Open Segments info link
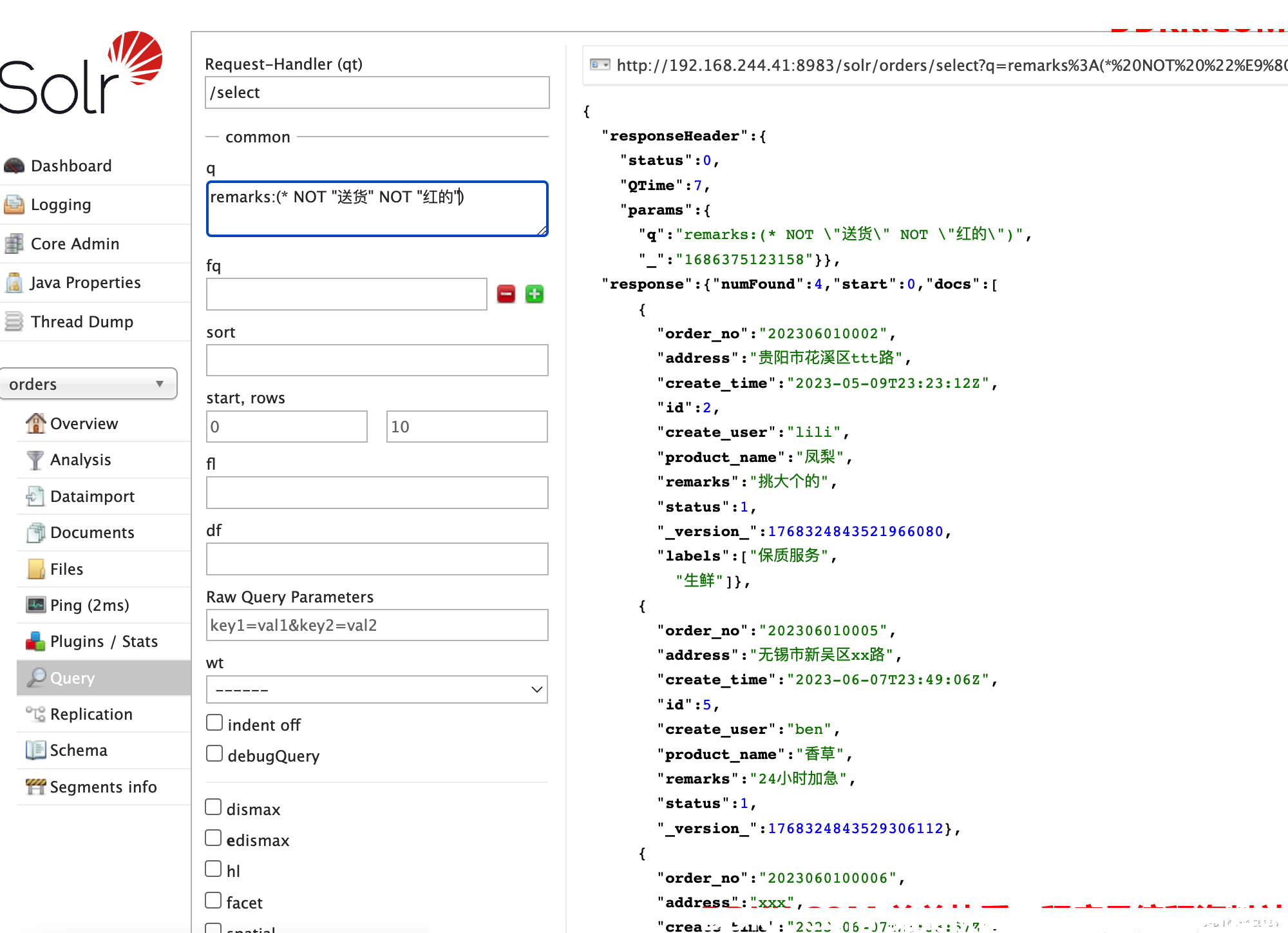This screenshot has width=1288, height=933. coord(103,787)
